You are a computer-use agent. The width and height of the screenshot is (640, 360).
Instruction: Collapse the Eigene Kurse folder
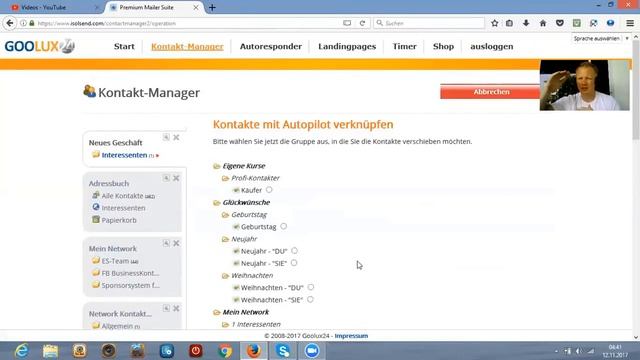pyautogui.click(x=217, y=166)
